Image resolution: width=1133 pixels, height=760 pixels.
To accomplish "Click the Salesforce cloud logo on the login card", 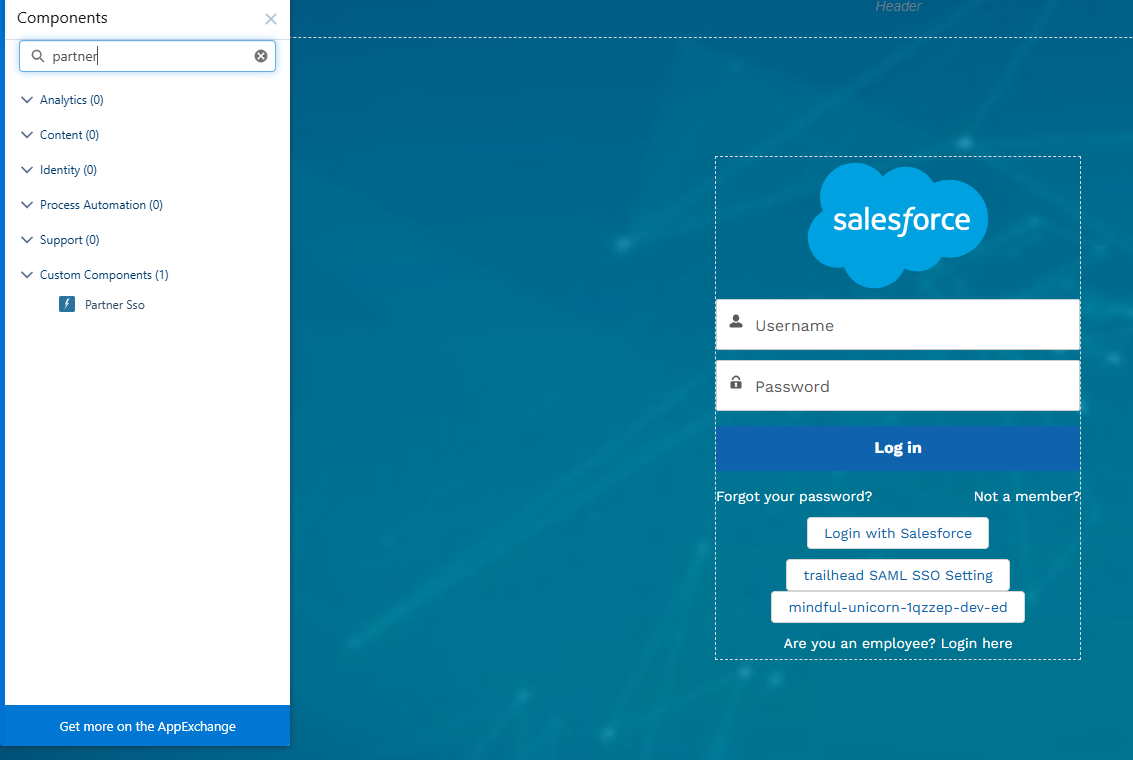I will pos(897,223).
